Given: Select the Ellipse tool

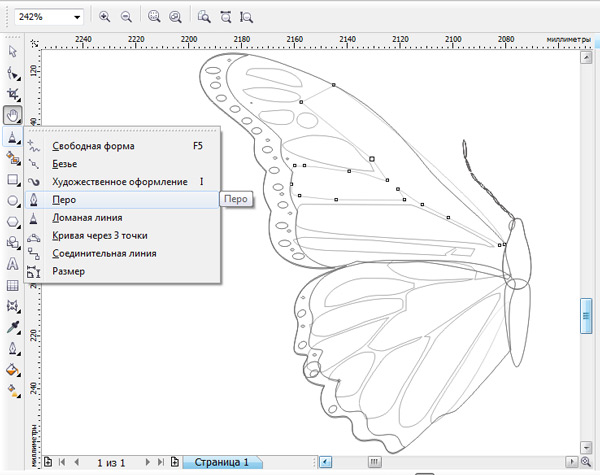Looking at the screenshot, I should (13, 201).
